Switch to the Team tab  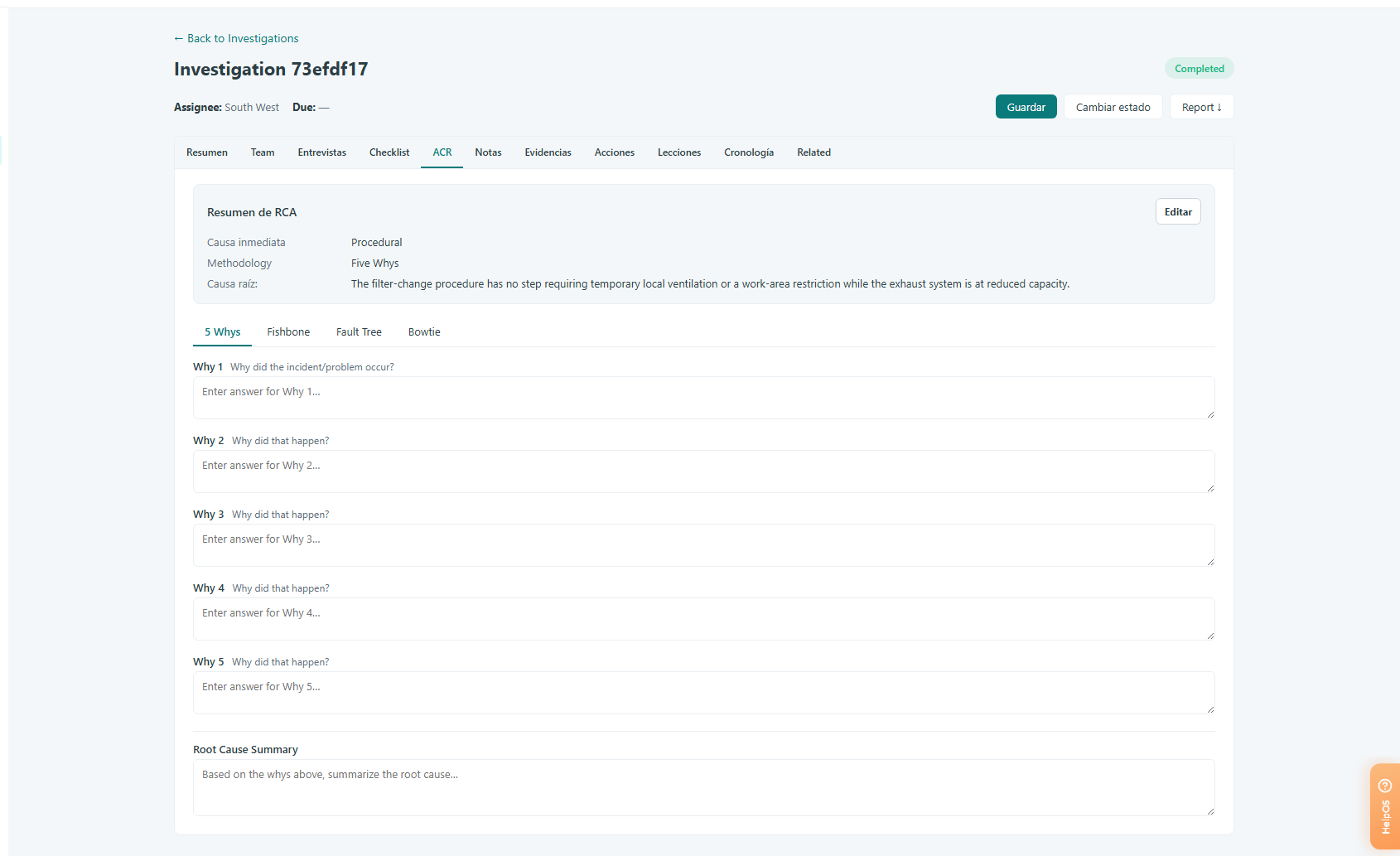point(263,152)
